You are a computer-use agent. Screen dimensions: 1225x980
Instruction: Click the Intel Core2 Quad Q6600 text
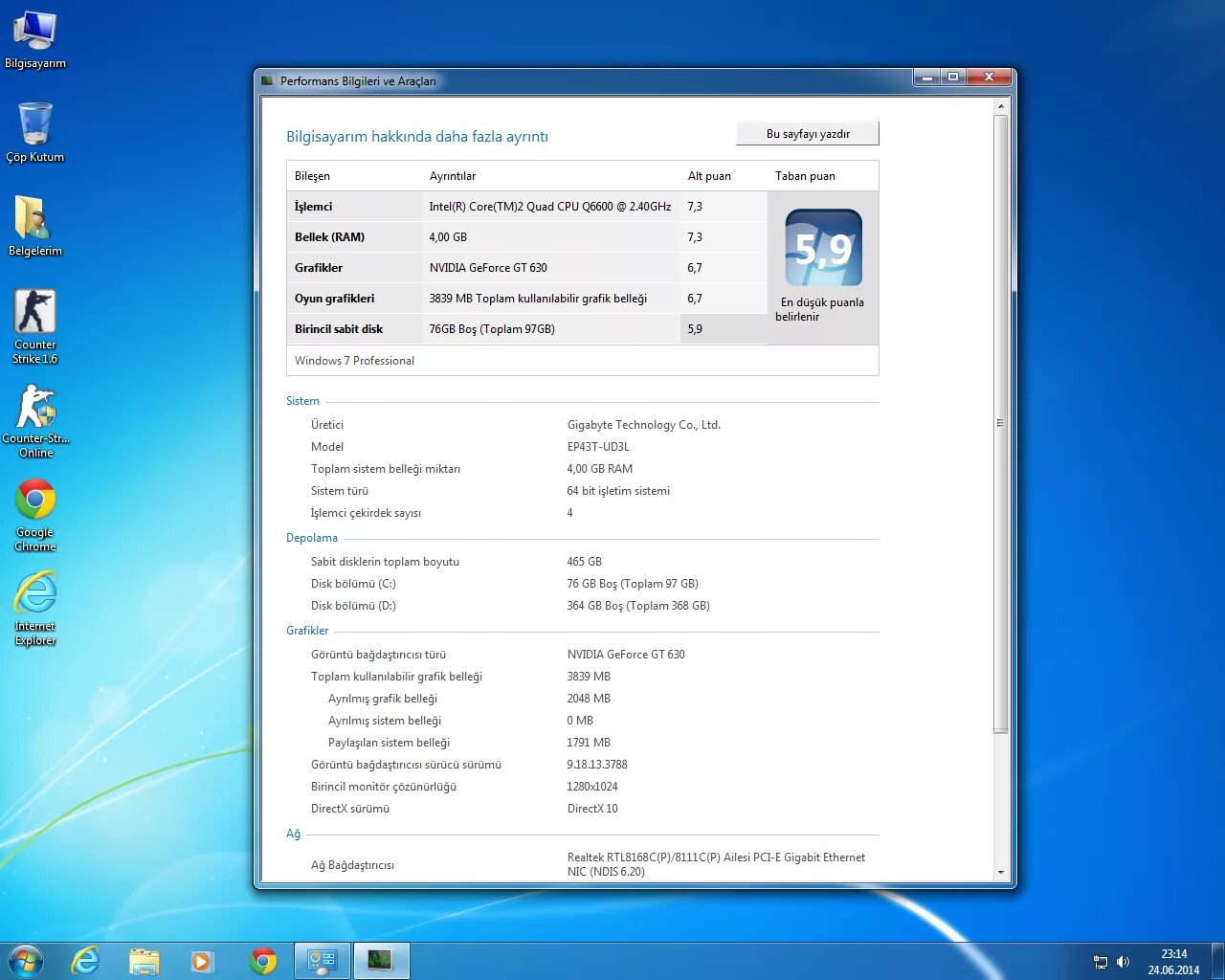[550, 207]
